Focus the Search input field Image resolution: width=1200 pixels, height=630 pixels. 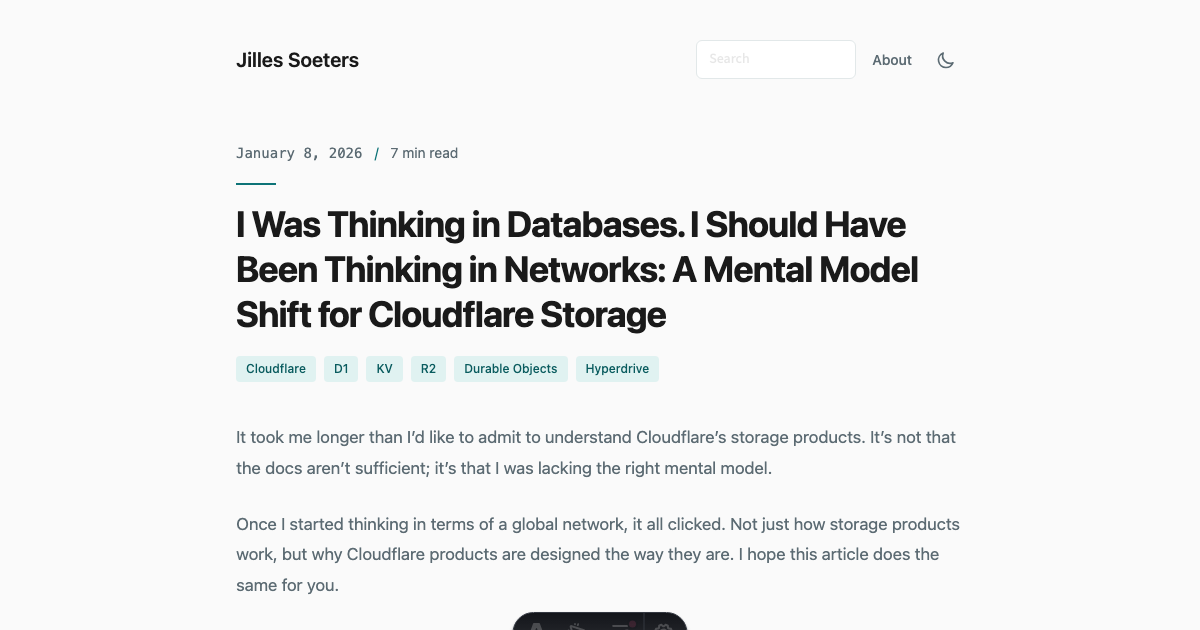point(775,59)
